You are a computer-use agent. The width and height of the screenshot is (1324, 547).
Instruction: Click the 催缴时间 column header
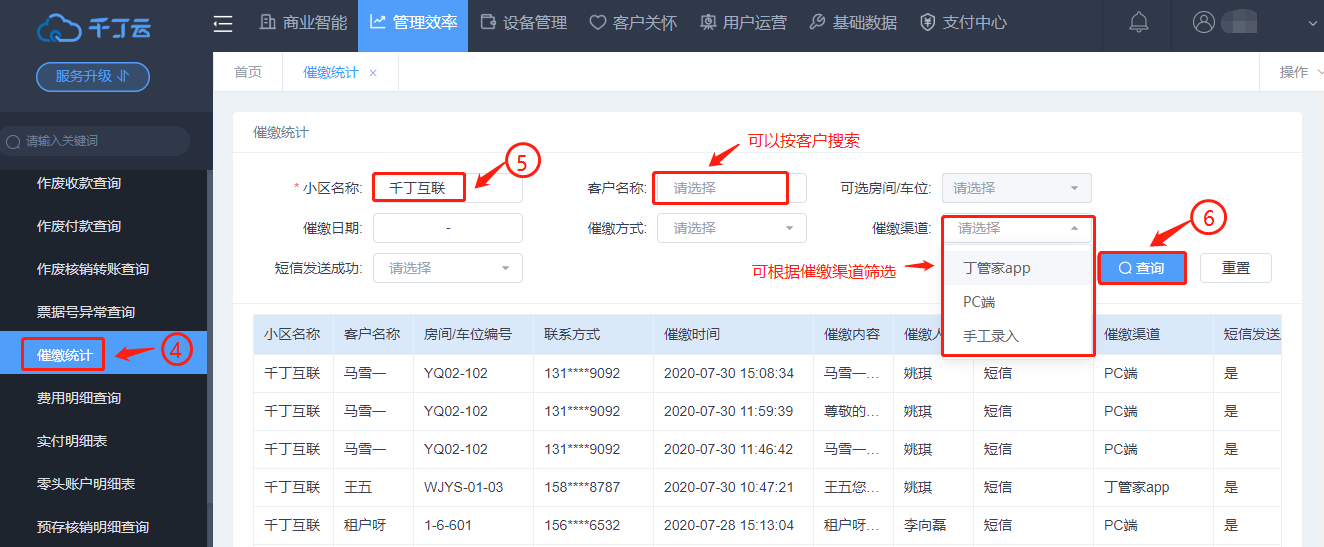click(x=732, y=334)
